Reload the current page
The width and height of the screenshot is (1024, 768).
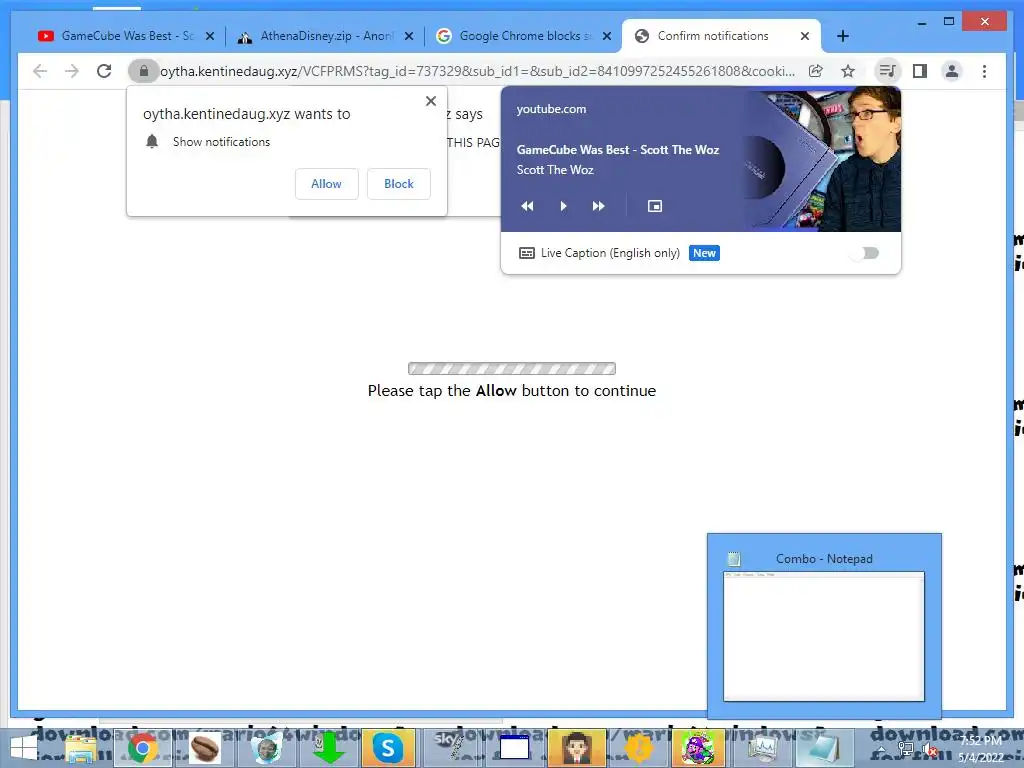[104, 71]
